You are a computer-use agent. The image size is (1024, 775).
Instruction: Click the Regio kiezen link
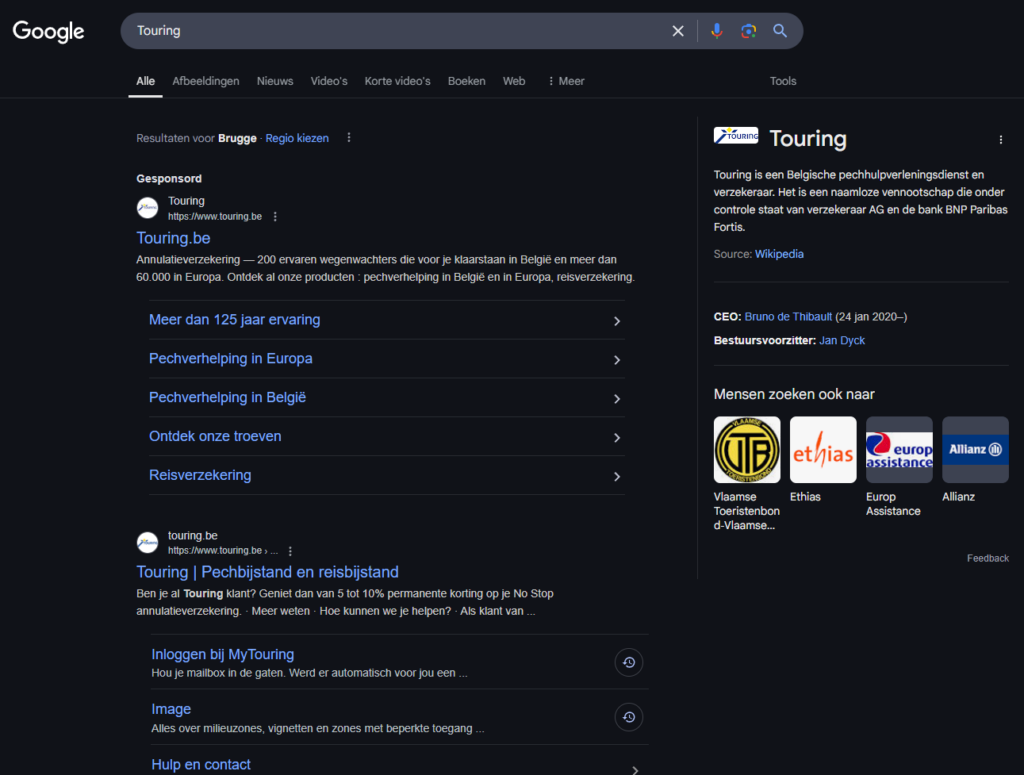coord(297,138)
